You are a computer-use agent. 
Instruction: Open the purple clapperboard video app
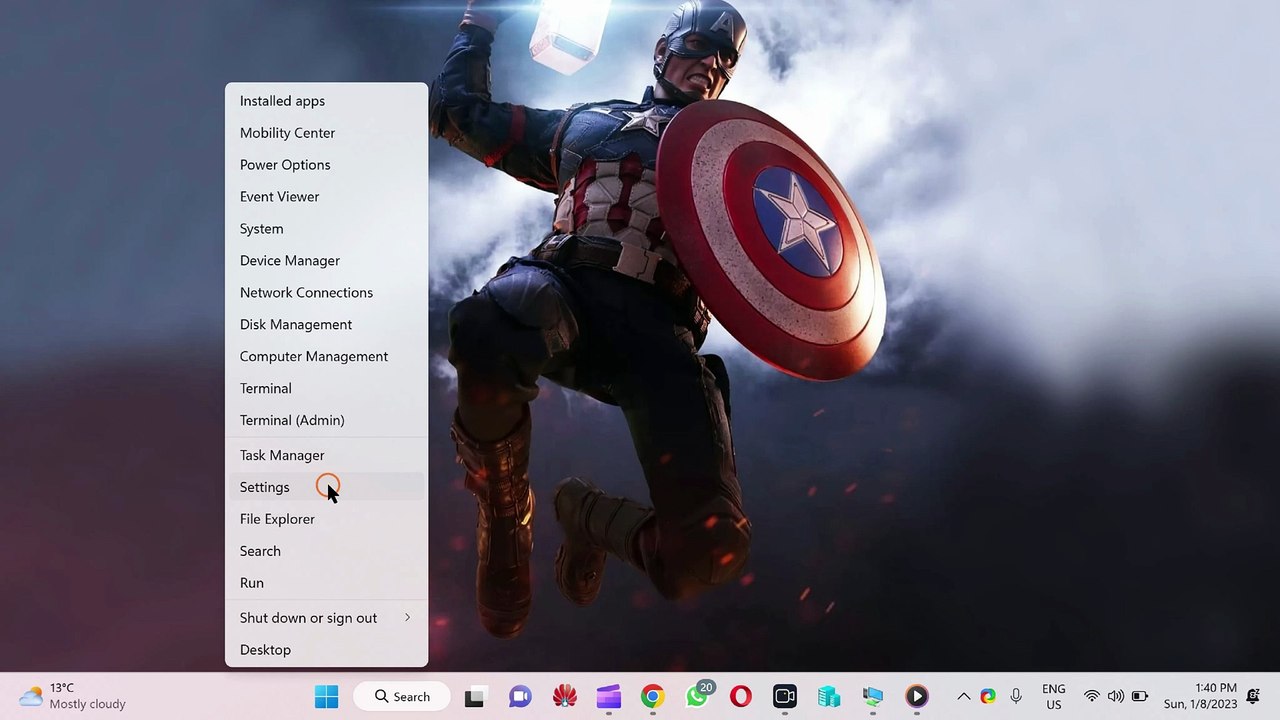(608, 696)
